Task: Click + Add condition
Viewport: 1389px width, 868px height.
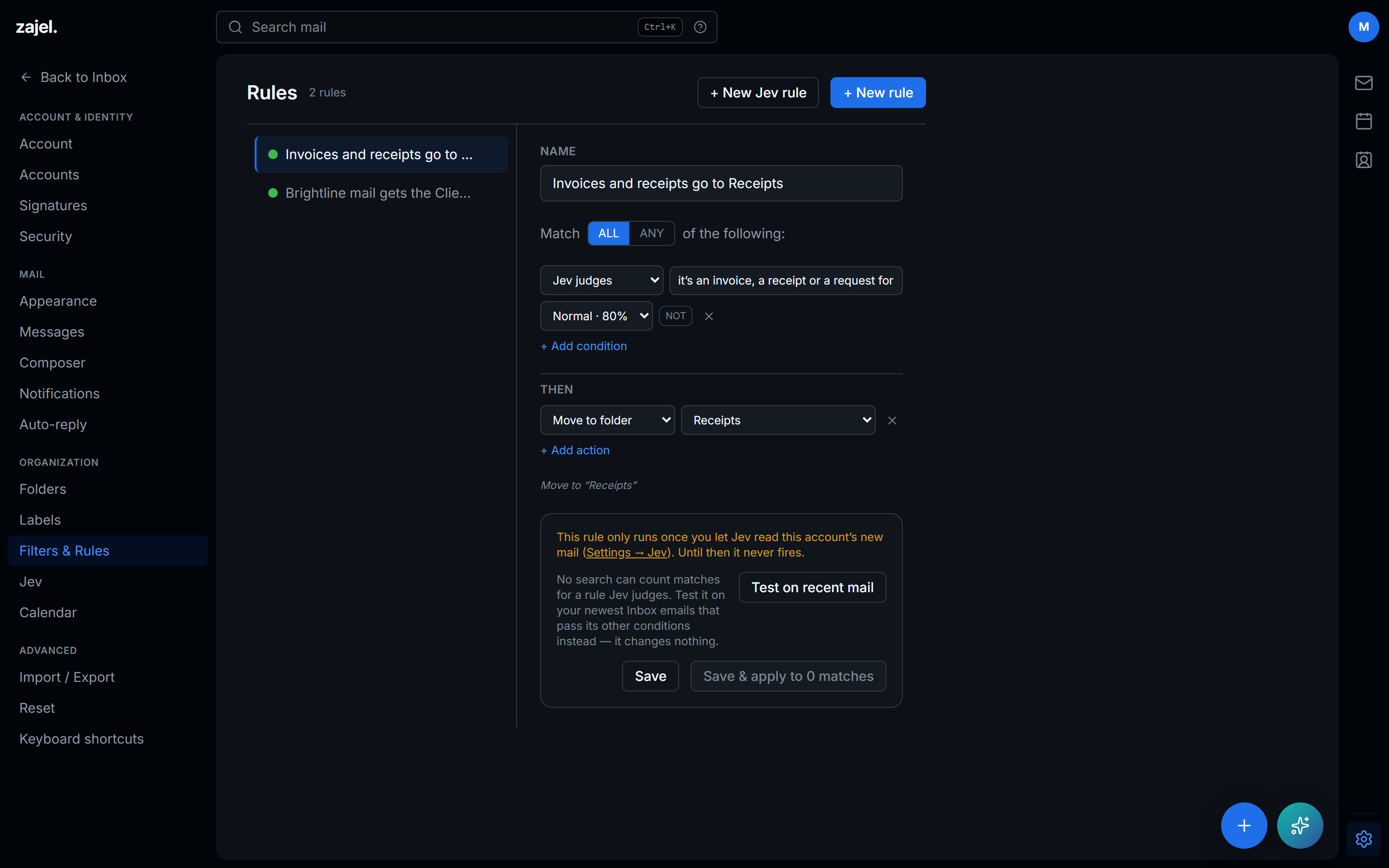Action: [584, 346]
